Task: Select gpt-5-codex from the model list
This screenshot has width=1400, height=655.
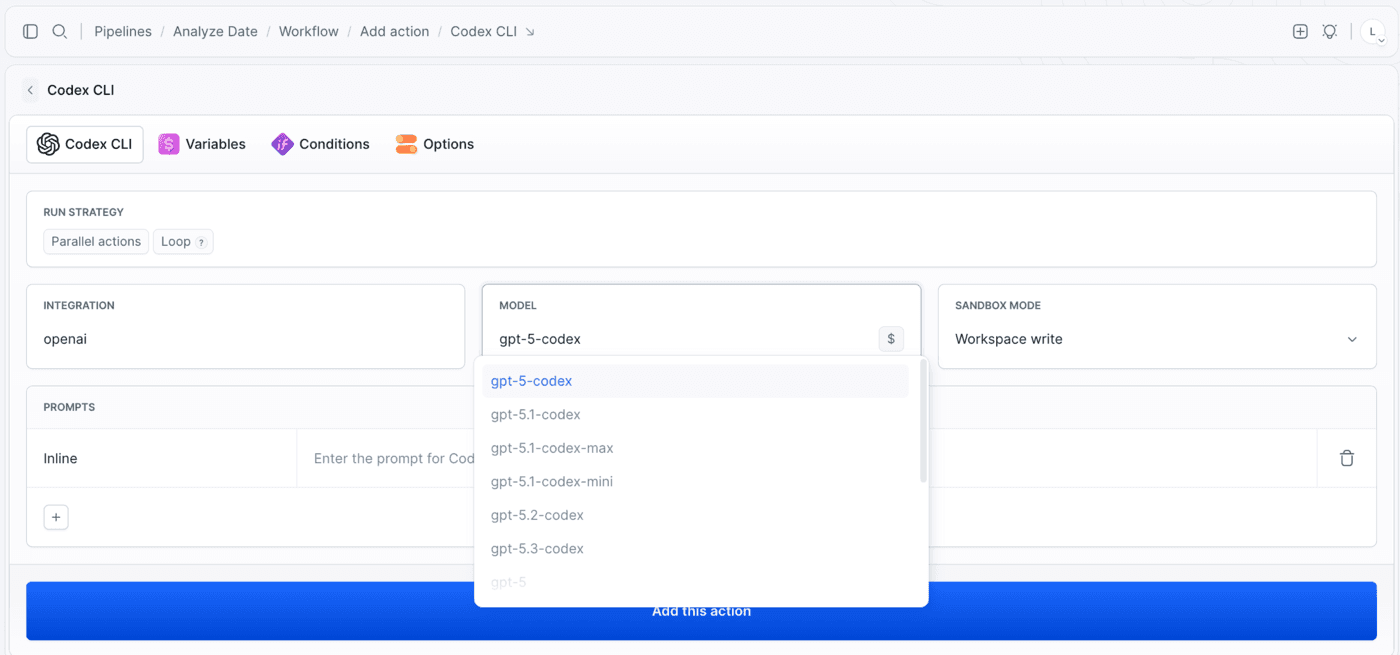Action: (x=695, y=381)
